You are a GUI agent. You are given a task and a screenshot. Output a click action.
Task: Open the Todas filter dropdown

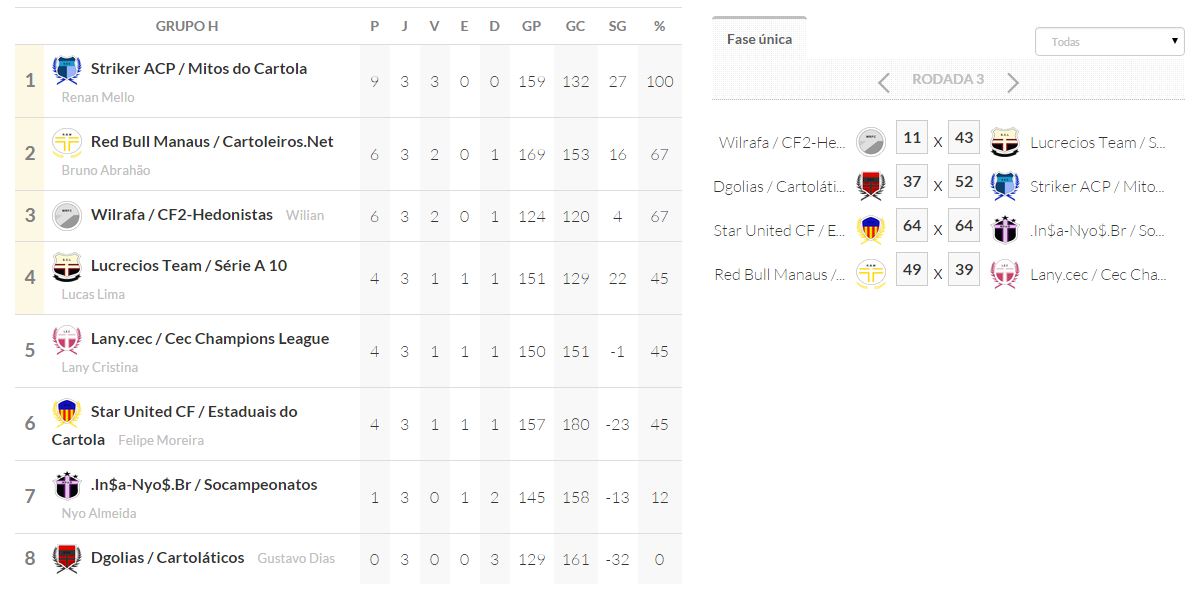click(1109, 42)
